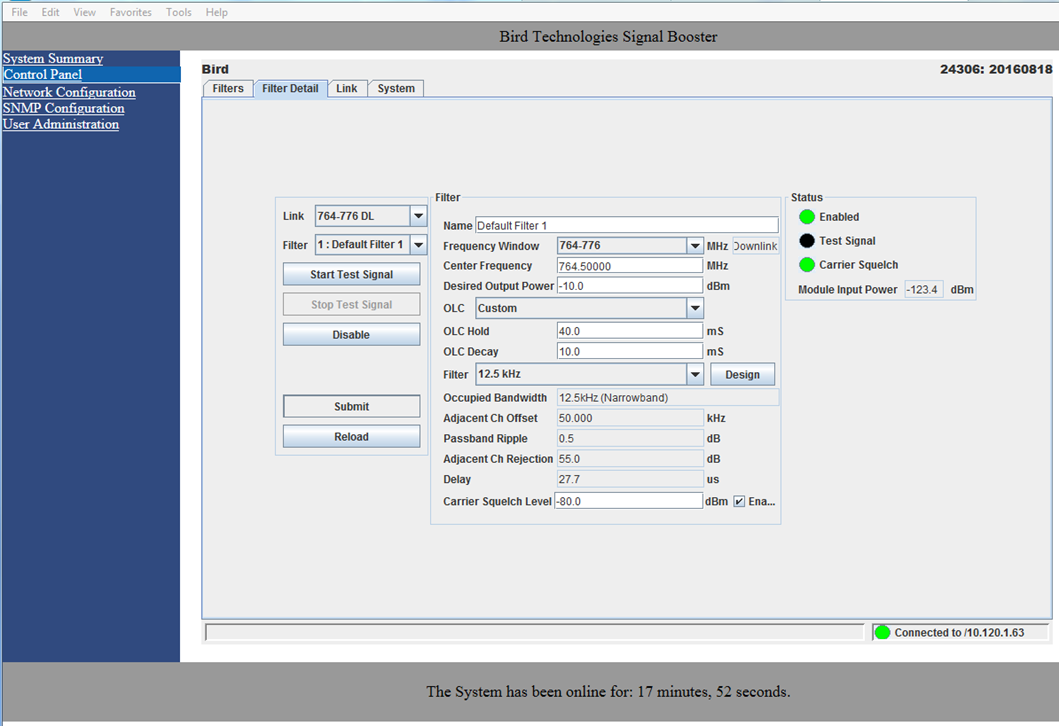Click the Connected to /10.120.1.63 status text
This screenshot has height=726, width=1059.
coord(959,633)
